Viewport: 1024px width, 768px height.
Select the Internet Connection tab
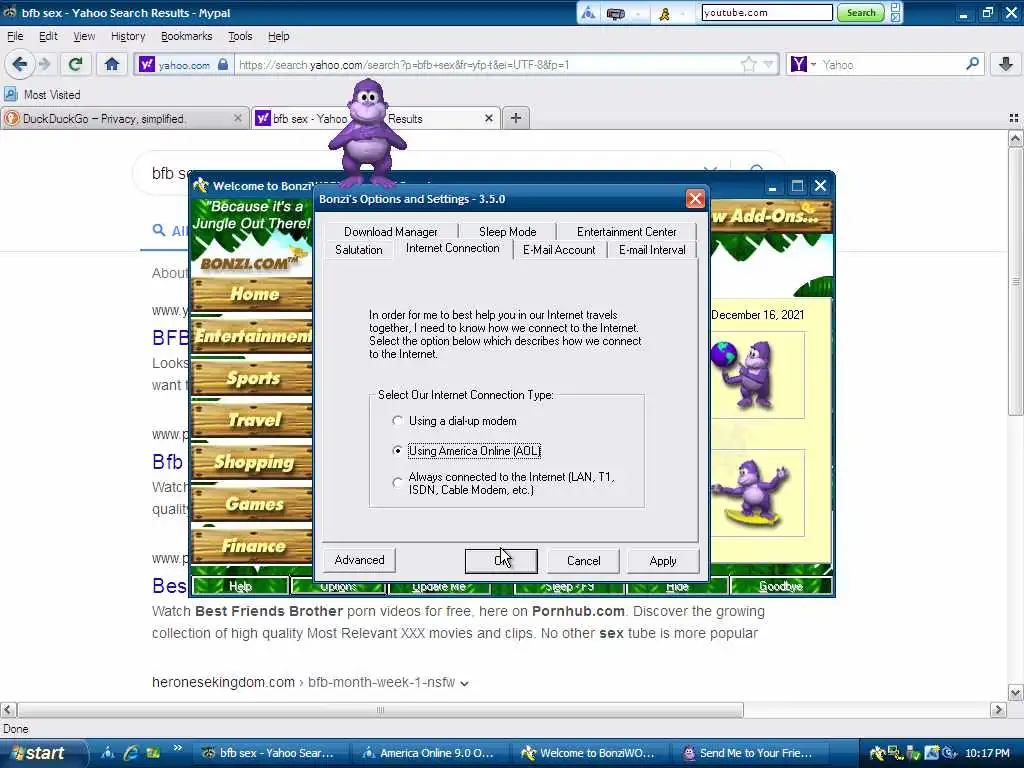pos(453,248)
